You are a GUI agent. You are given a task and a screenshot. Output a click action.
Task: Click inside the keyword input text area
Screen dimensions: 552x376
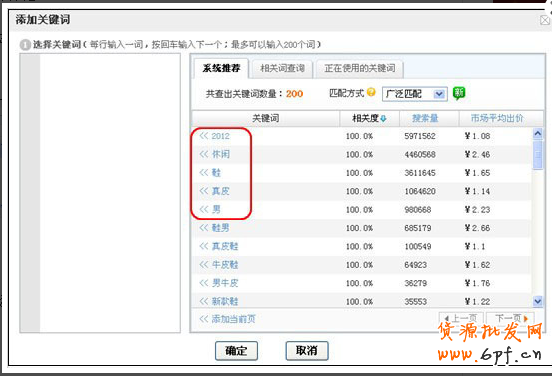tap(110, 193)
